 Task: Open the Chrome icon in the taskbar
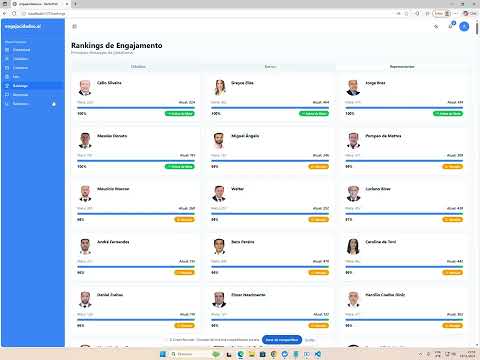click(x=274, y=354)
